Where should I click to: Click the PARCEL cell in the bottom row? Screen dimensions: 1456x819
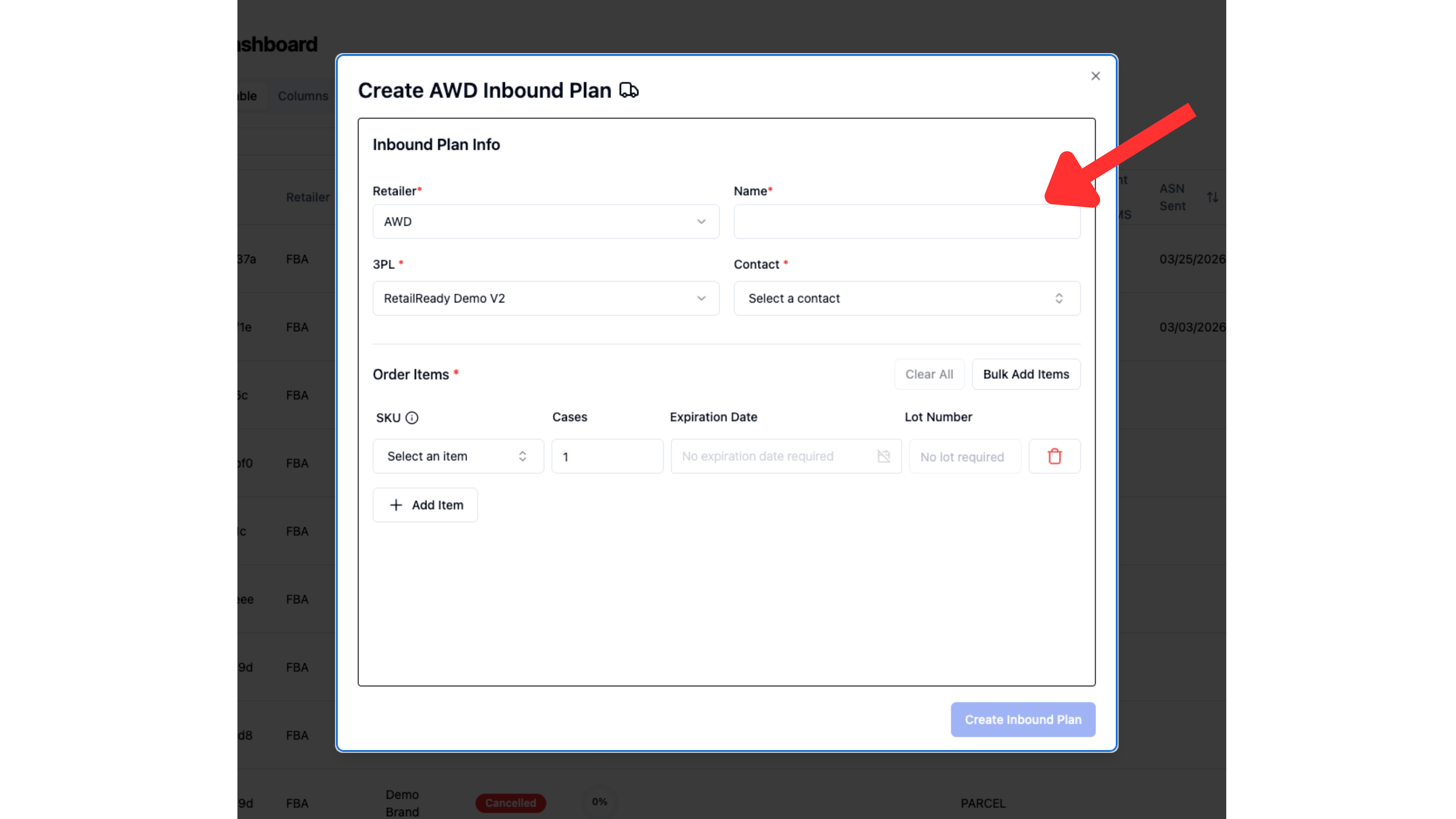point(983,803)
